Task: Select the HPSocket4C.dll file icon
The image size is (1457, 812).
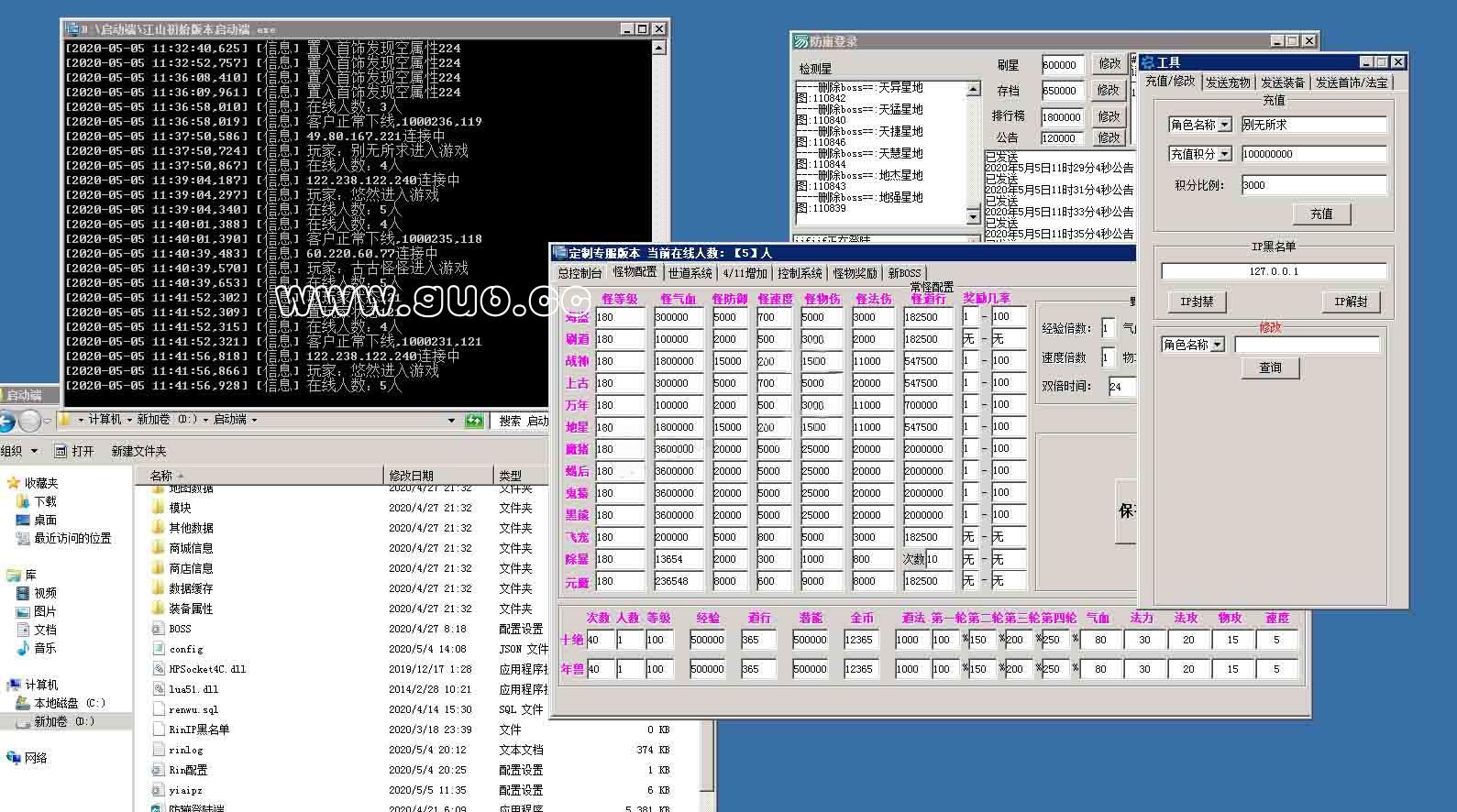Action: click(158, 669)
